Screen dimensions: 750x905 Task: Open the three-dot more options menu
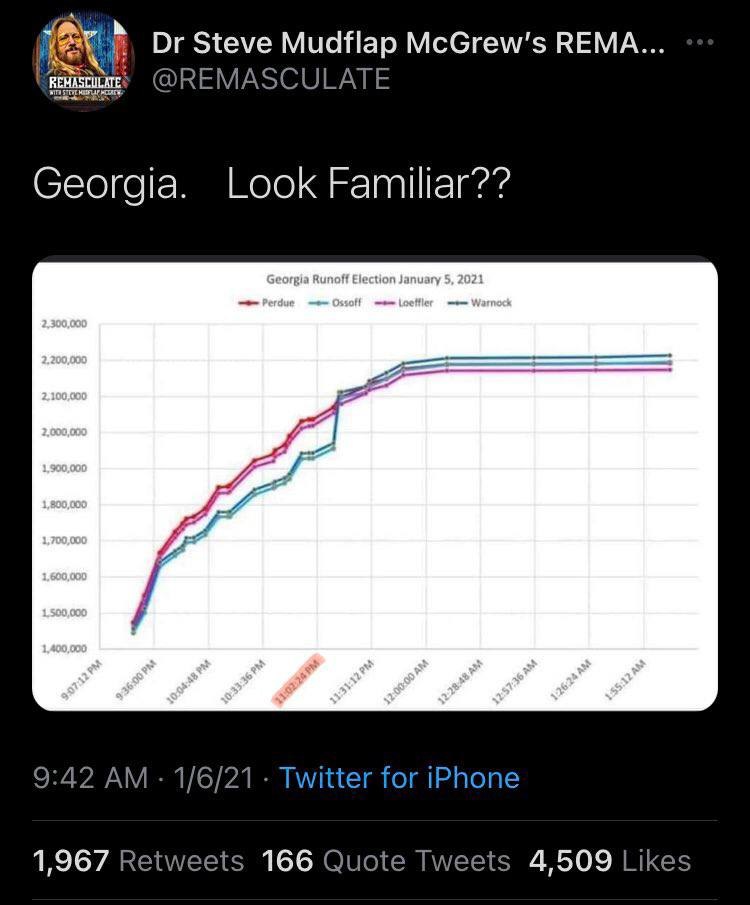(700, 42)
